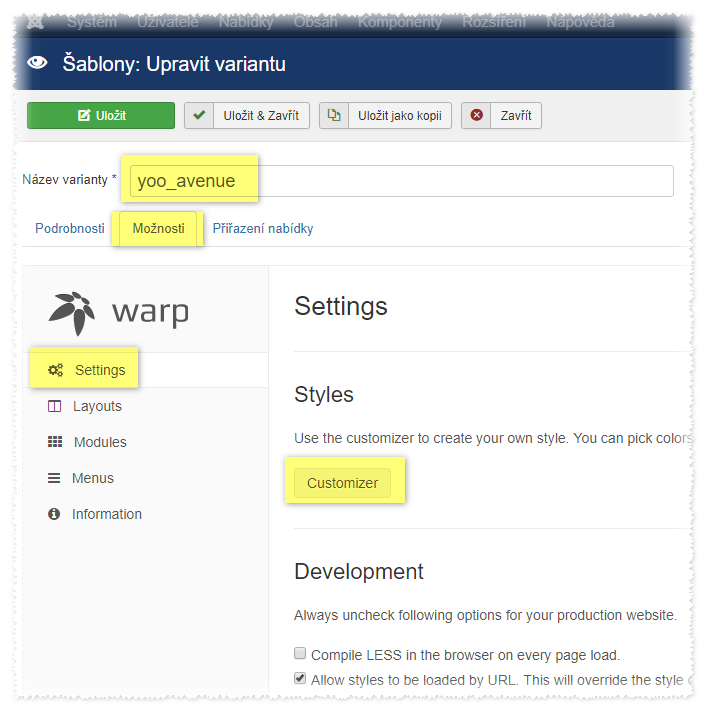This screenshot has height=711, width=706.
Task: Click the Uložit & Zavřít button
Action: click(x=247, y=116)
